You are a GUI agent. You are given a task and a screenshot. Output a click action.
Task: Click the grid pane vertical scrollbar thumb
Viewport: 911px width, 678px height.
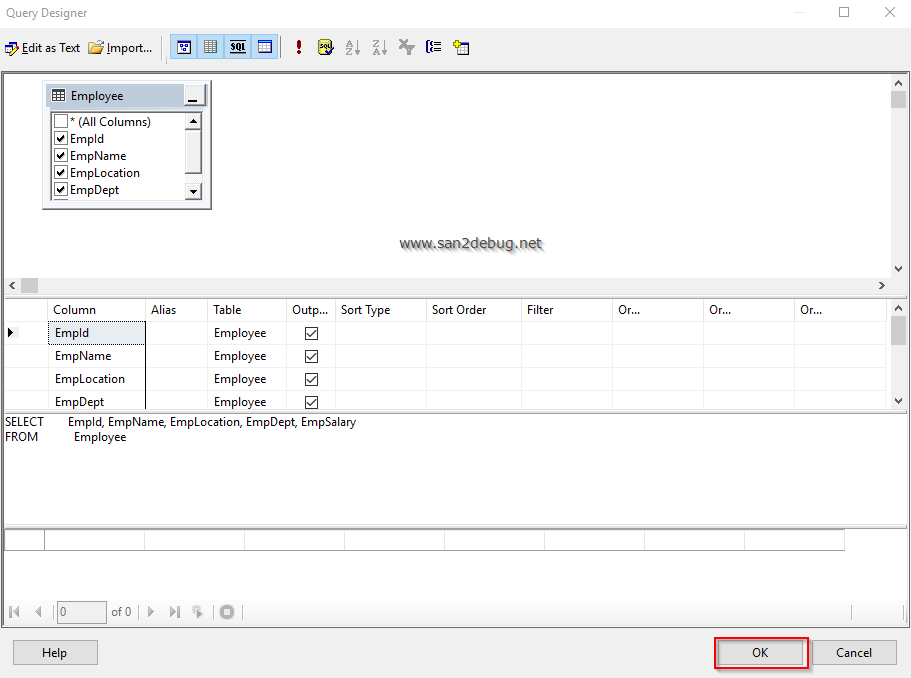click(x=898, y=330)
